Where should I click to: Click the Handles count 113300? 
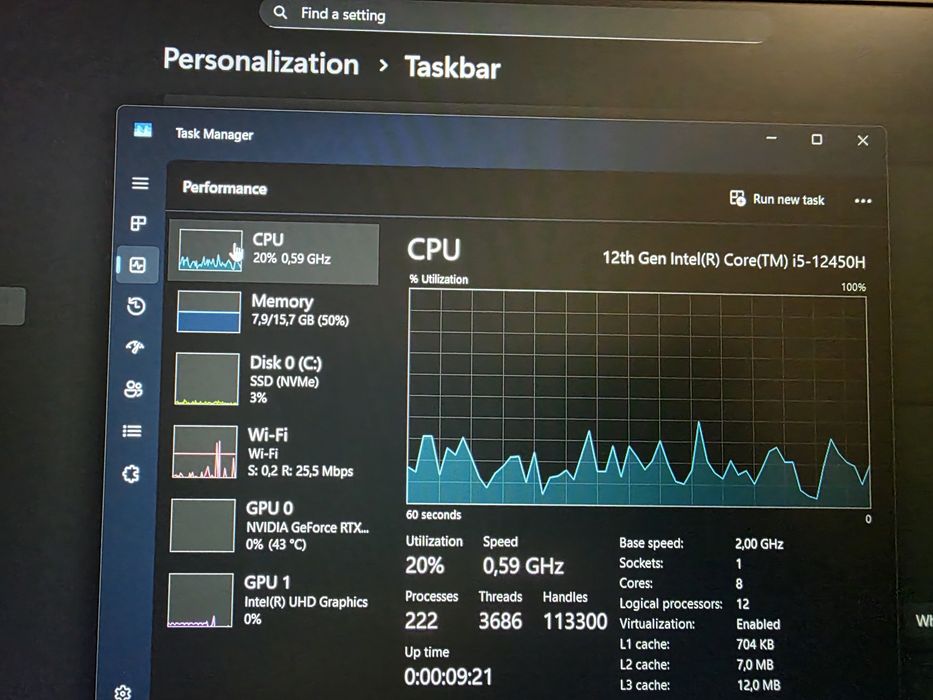click(x=575, y=622)
